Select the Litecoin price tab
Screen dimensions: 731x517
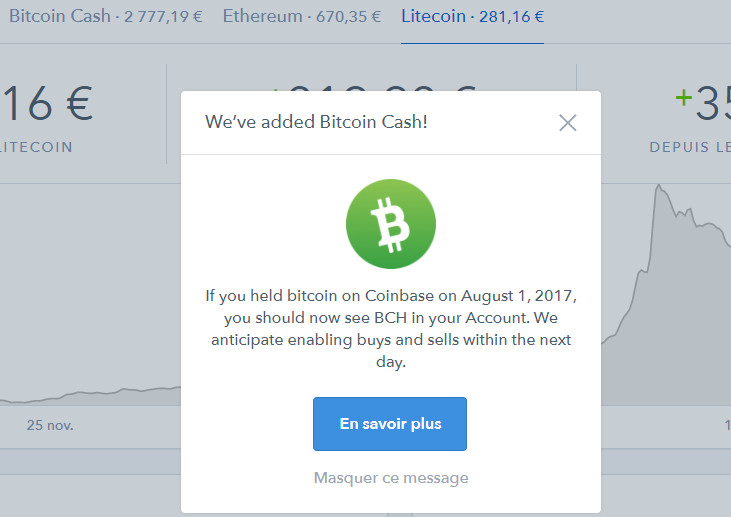[x=472, y=16]
